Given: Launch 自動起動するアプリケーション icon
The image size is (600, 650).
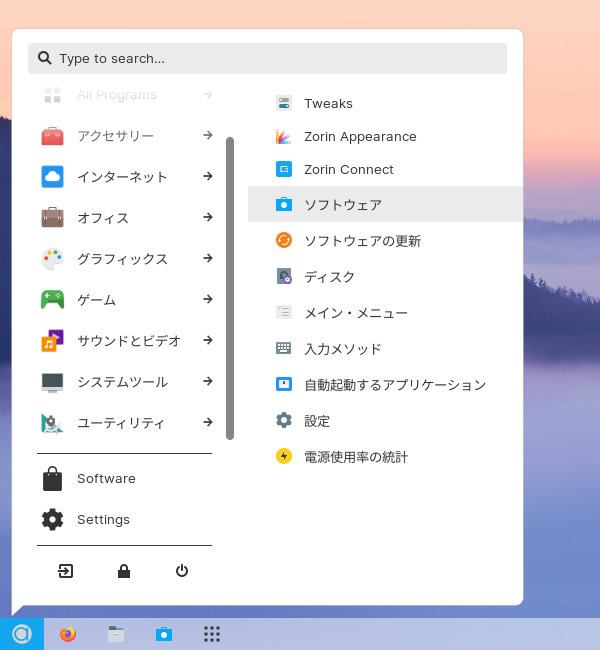Looking at the screenshot, I should click(284, 384).
